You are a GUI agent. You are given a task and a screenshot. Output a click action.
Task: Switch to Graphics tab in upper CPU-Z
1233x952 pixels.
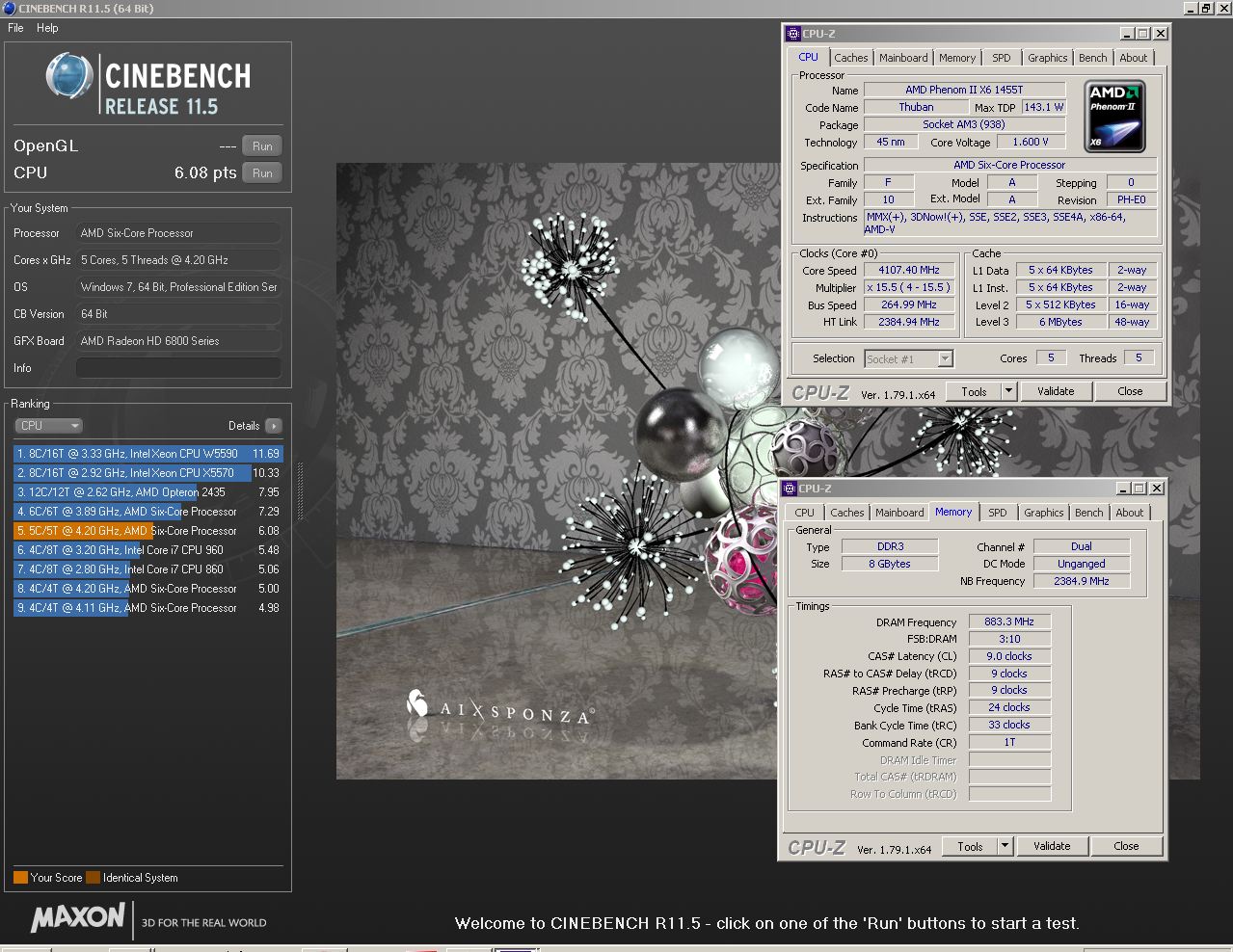pyautogui.click(x=1047, y=58)
